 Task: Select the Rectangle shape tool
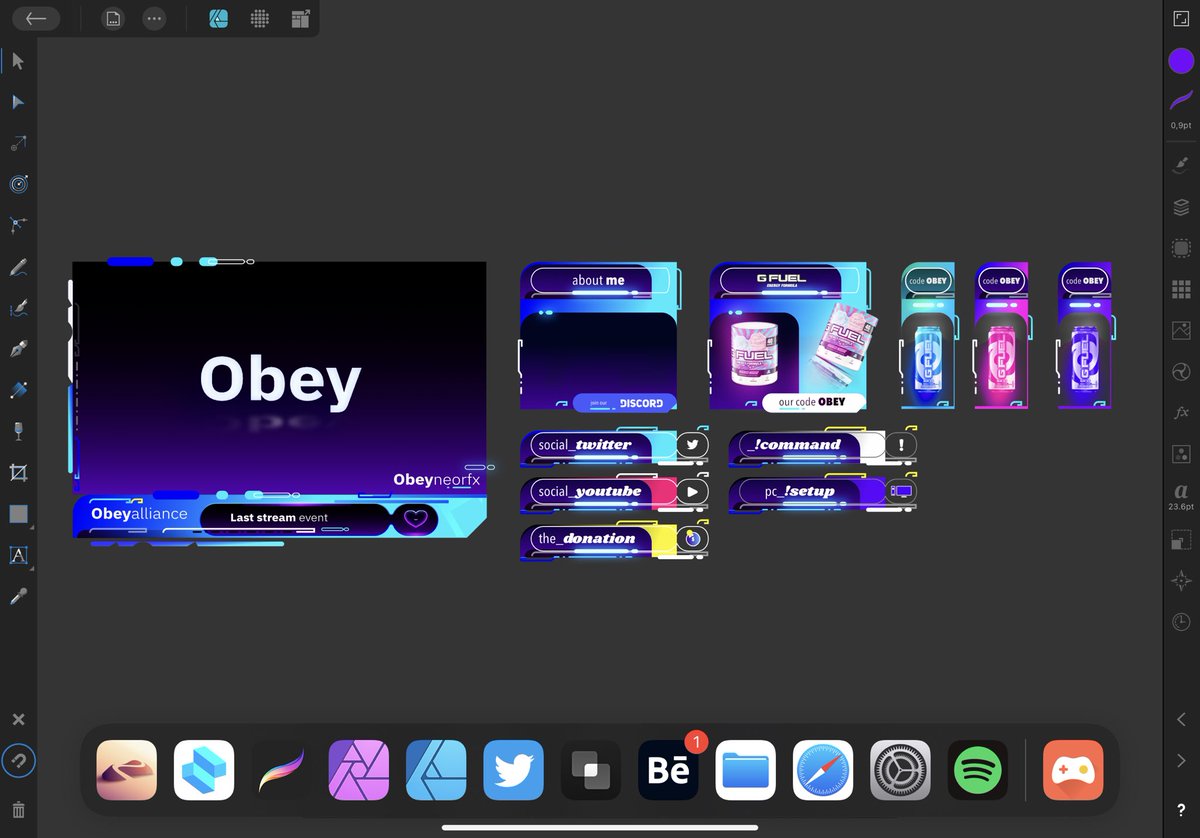18,514
